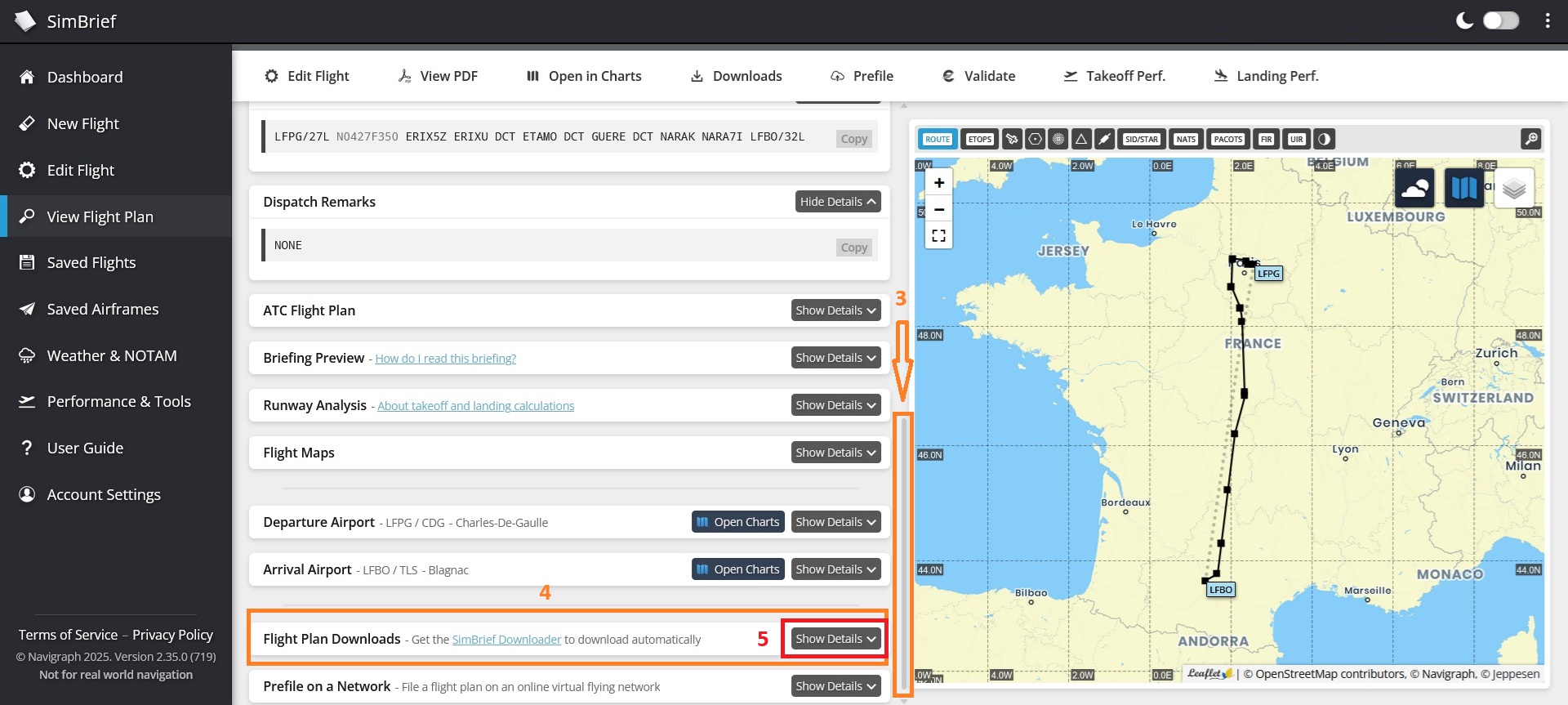
Task: Open 'How do I read this briefing?' link
Action: [445, 359]
